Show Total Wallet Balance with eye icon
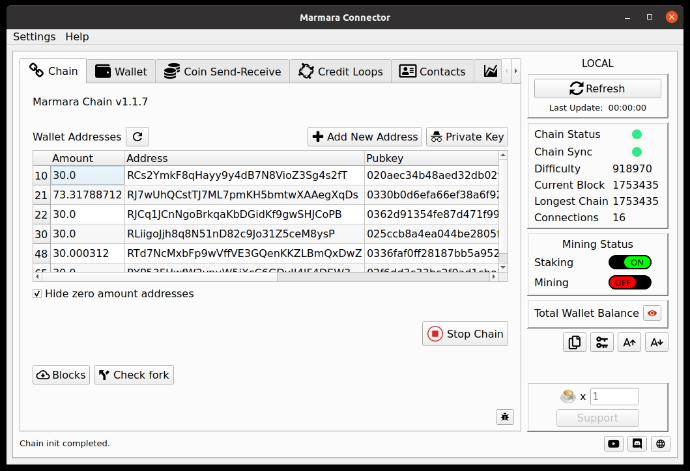This screenshot has height=471, width=690. pos(652,313)
